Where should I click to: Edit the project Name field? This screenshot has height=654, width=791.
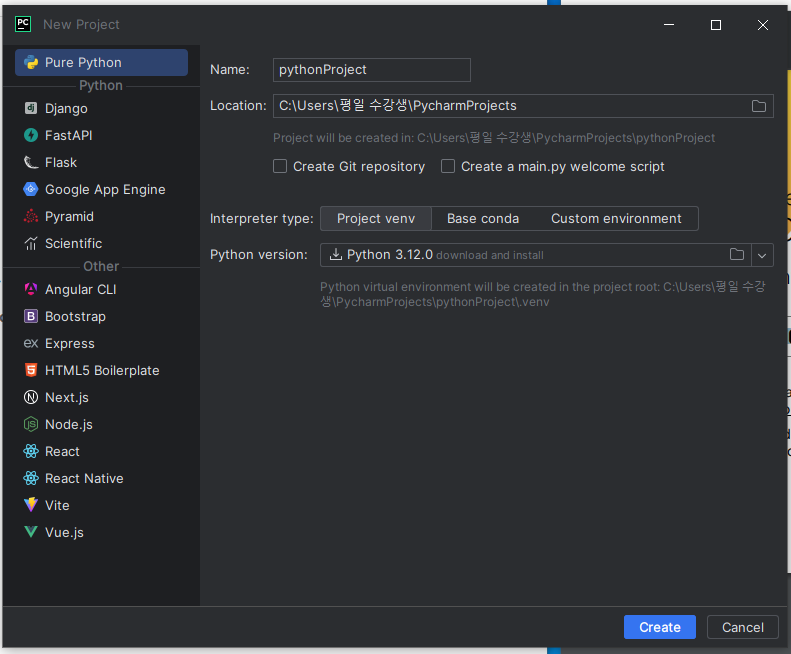coord(372,70)
